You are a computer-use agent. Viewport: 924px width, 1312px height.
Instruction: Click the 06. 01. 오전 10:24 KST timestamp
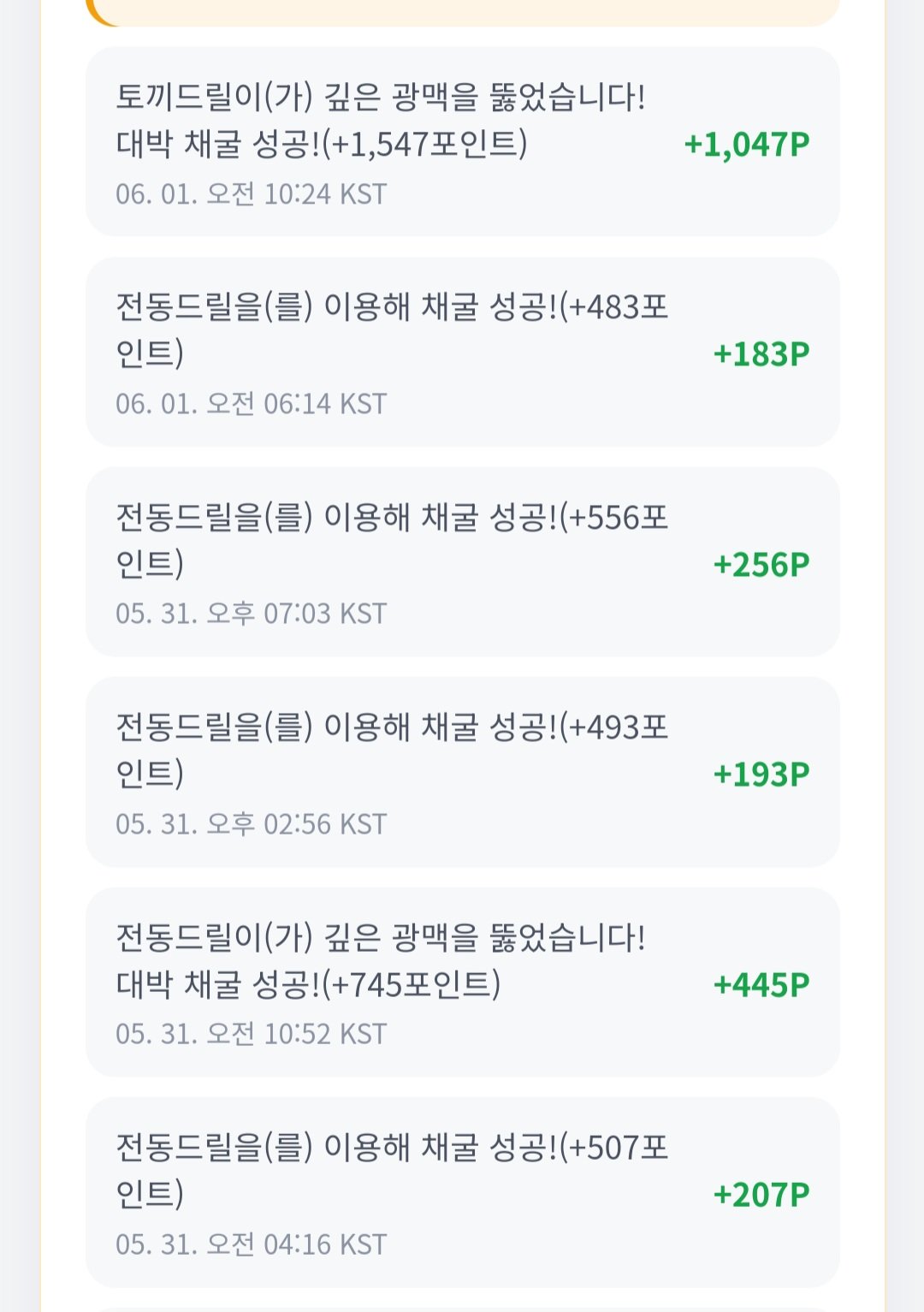pos(252,194)
